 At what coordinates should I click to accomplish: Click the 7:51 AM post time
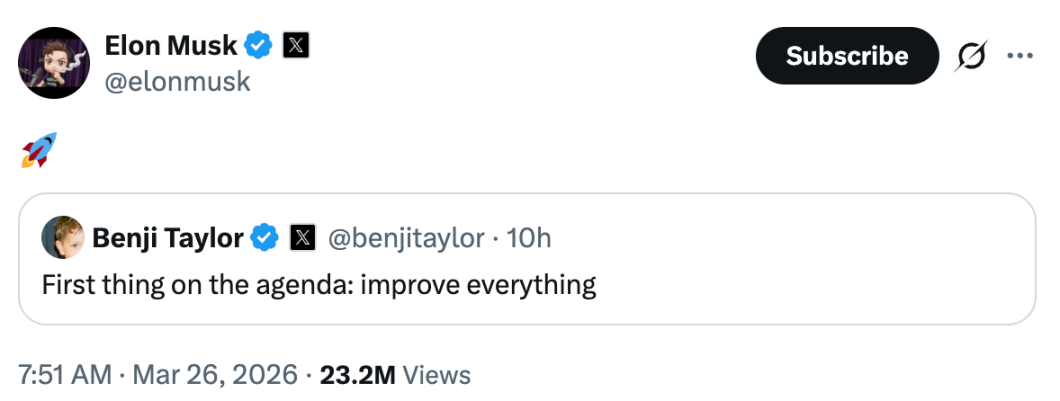(x=65, y=375)
